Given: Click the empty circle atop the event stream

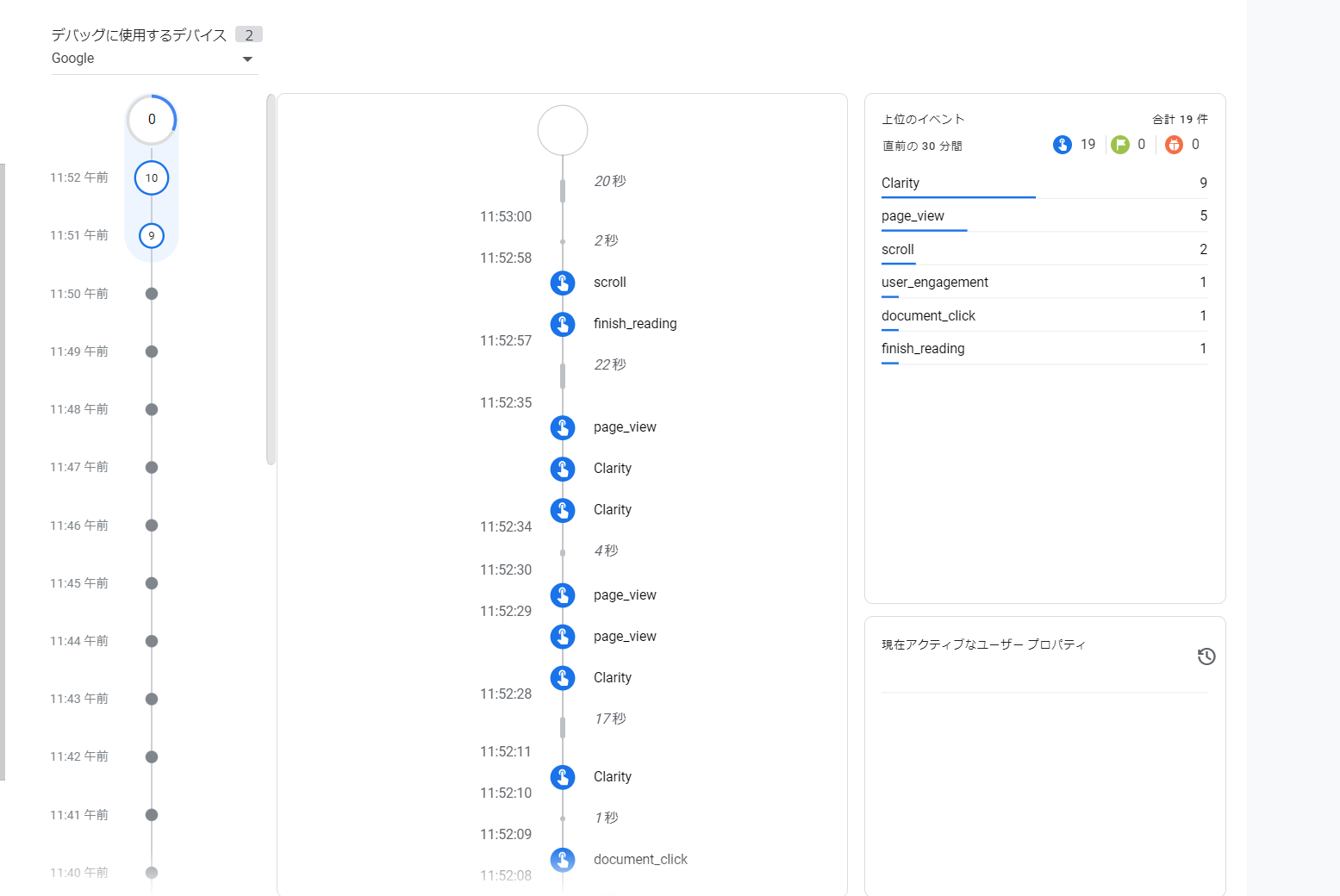Looking at the screenshot, I should pyautogui.click(x=563, y=130).
